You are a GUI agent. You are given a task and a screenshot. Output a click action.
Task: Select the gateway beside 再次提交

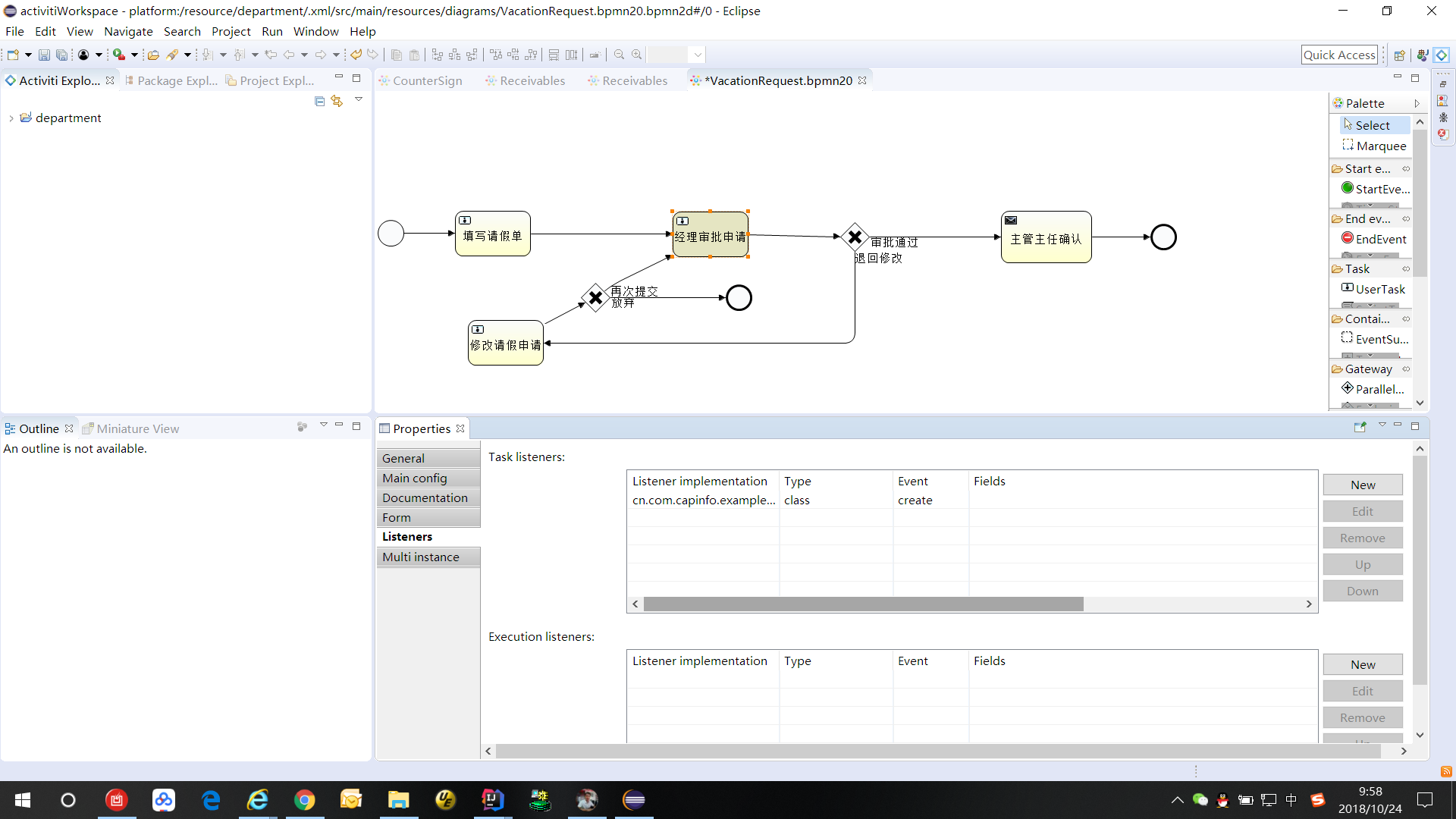596,298
